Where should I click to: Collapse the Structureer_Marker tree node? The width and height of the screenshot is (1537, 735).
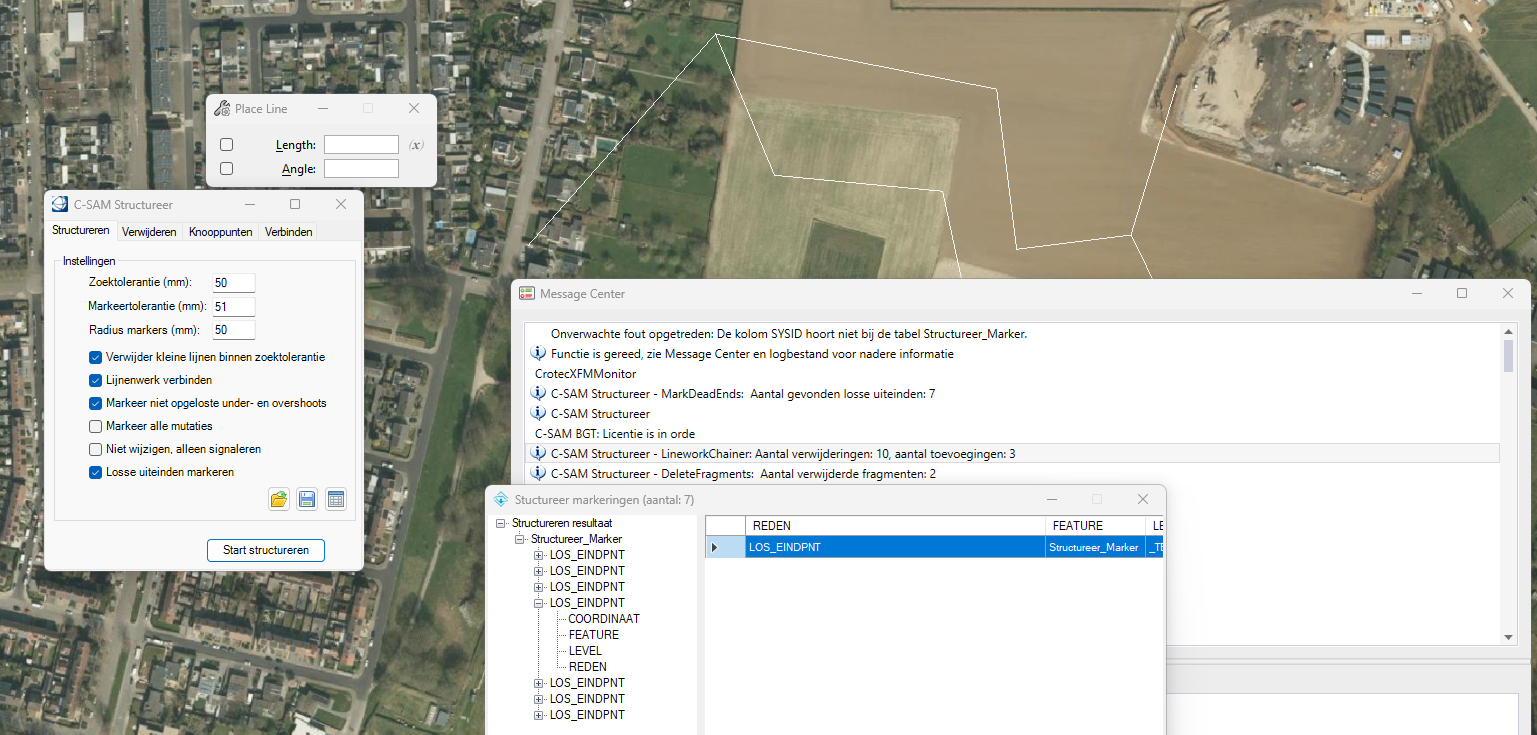[520, 539]
